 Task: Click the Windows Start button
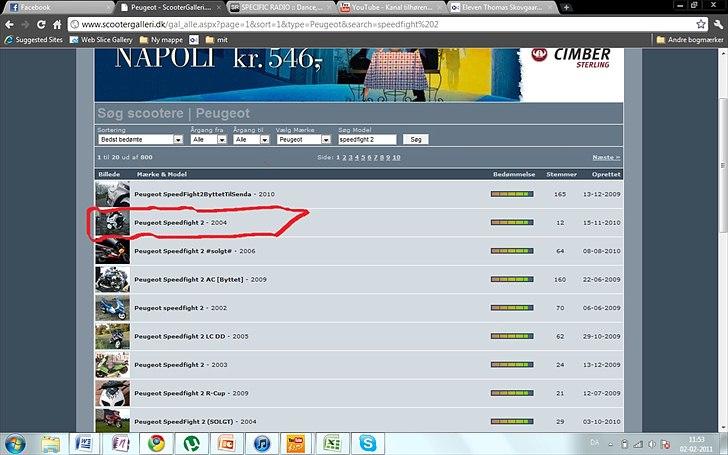[x=16, y=443]
